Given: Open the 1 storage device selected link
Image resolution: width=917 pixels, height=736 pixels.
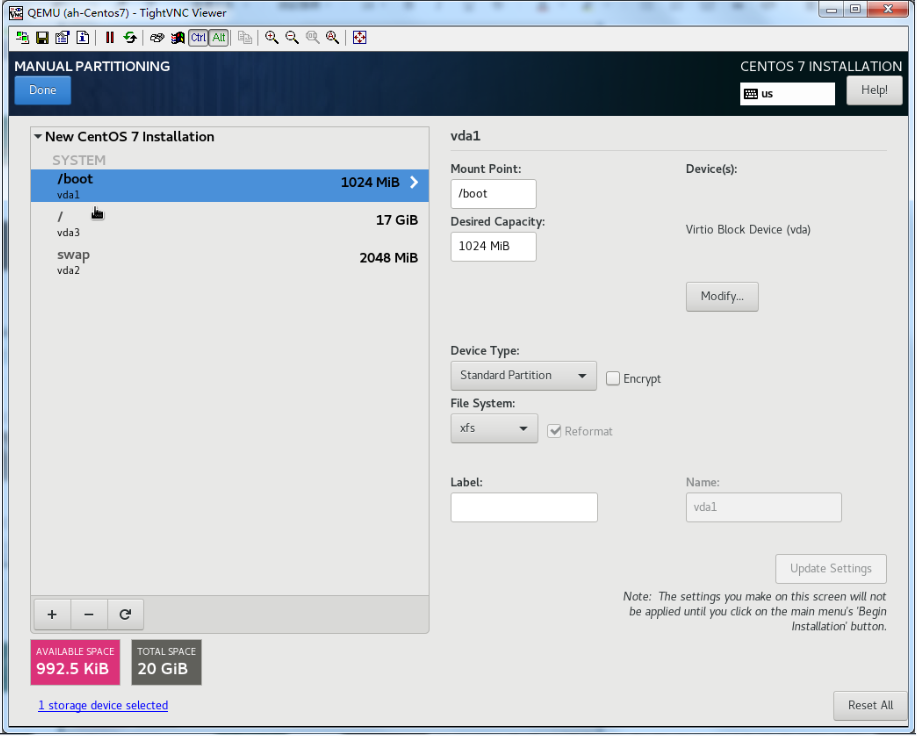Looking at the screenshot, I should pos(103,705).
